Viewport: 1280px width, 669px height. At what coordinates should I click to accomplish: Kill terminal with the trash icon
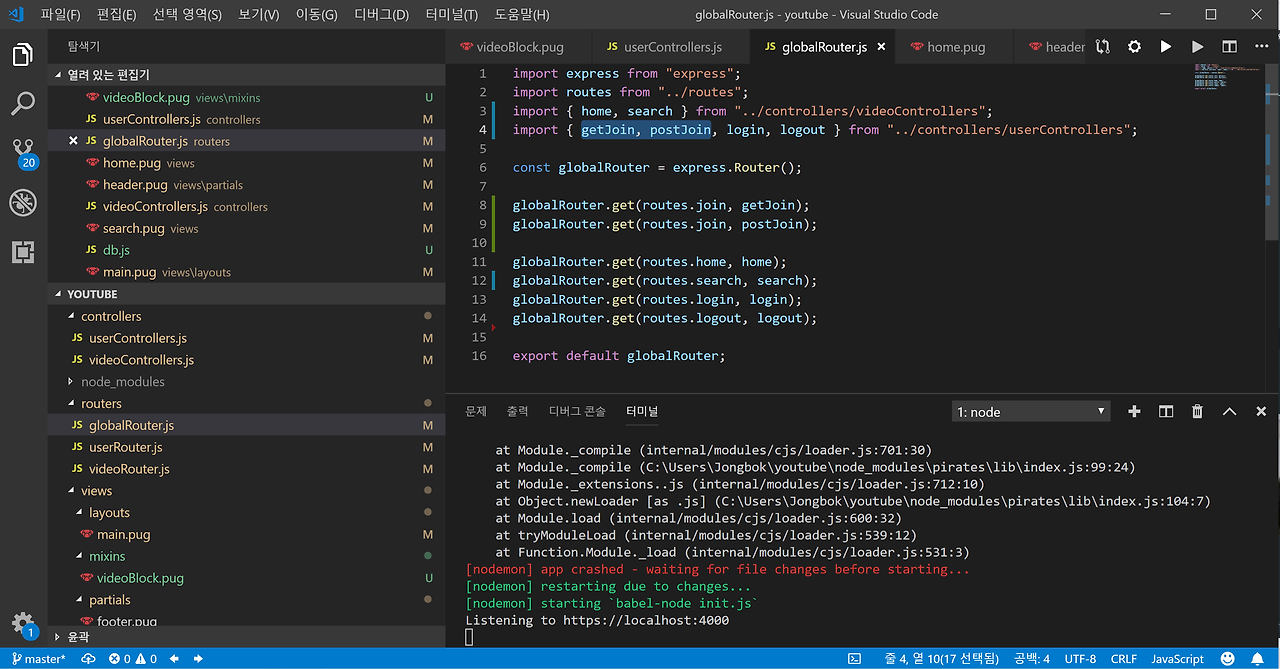click(x=1197, y=411)
